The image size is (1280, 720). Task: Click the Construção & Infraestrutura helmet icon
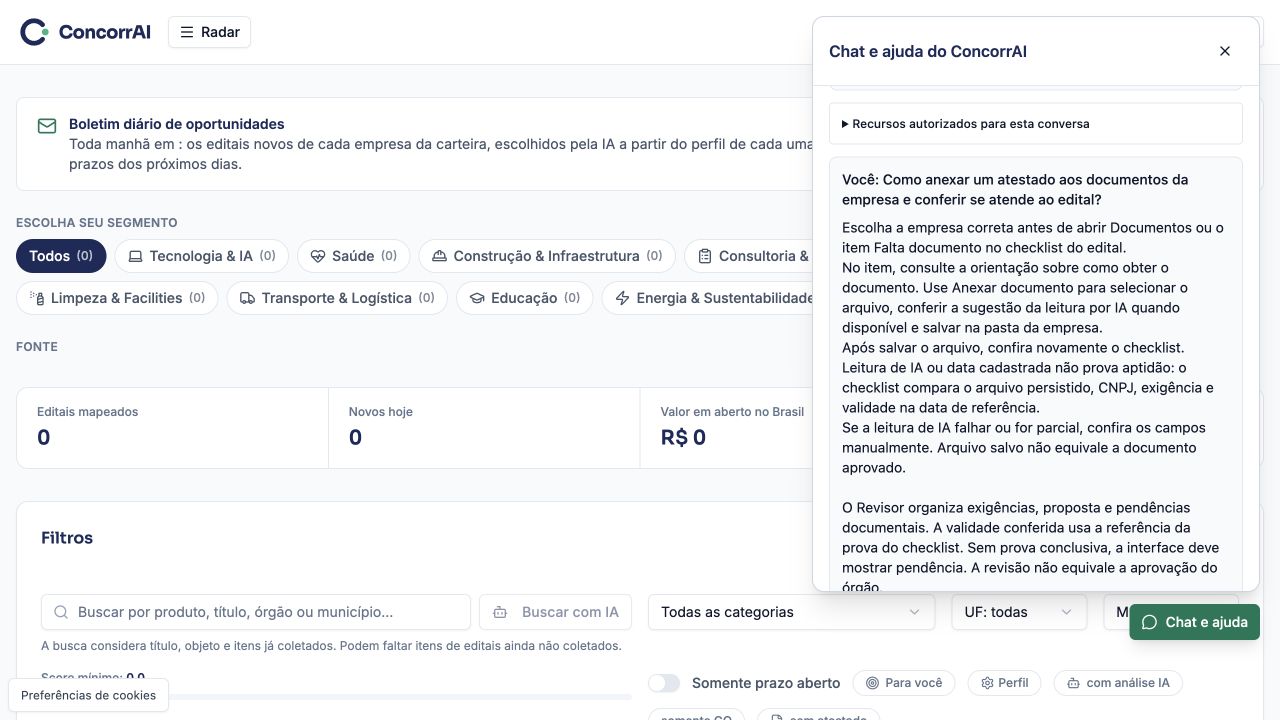(x=439, y=256)
